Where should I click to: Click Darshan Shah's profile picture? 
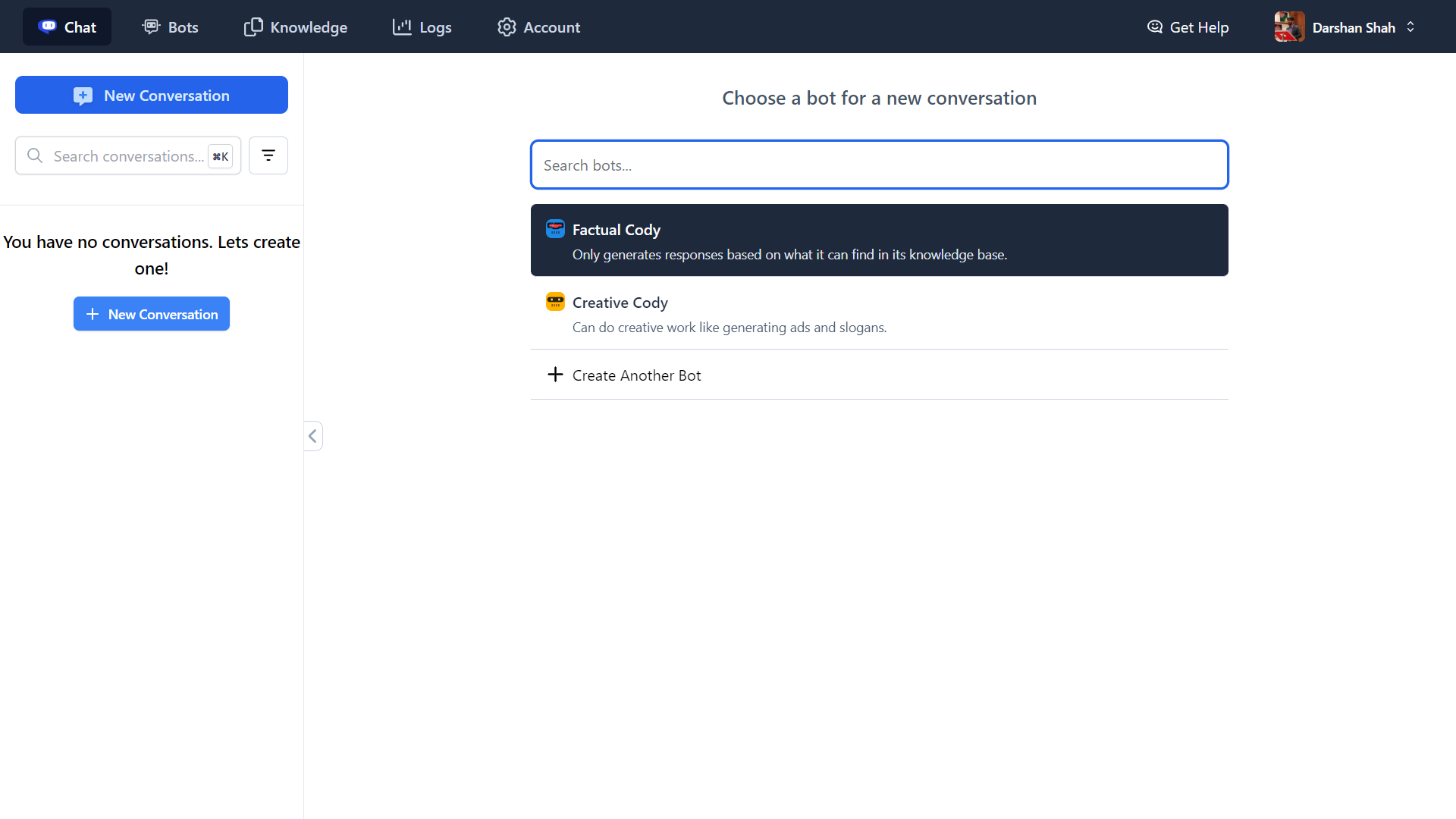click(1289, 27)
